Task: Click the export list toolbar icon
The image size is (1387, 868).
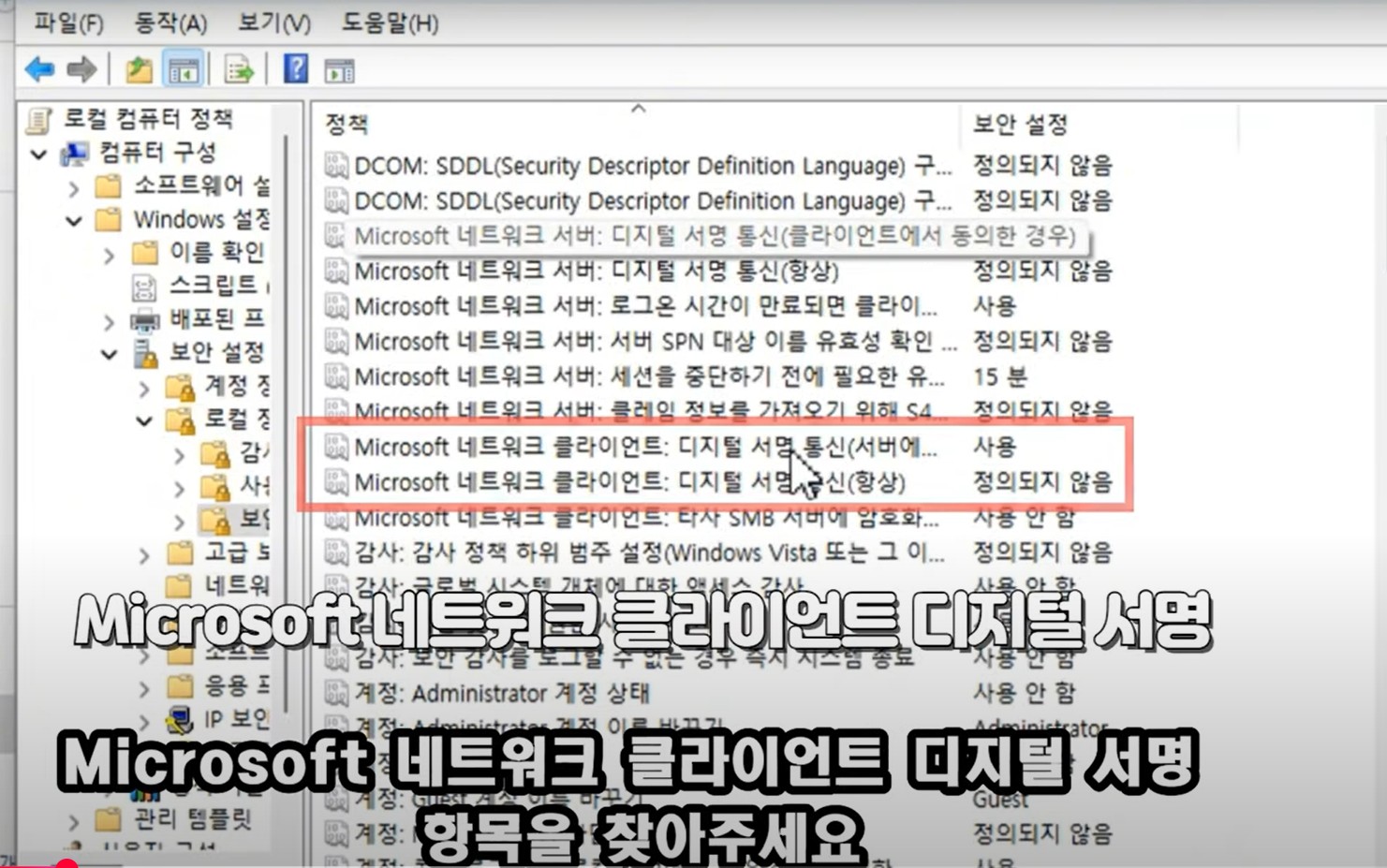Action: tap(239, 69)
